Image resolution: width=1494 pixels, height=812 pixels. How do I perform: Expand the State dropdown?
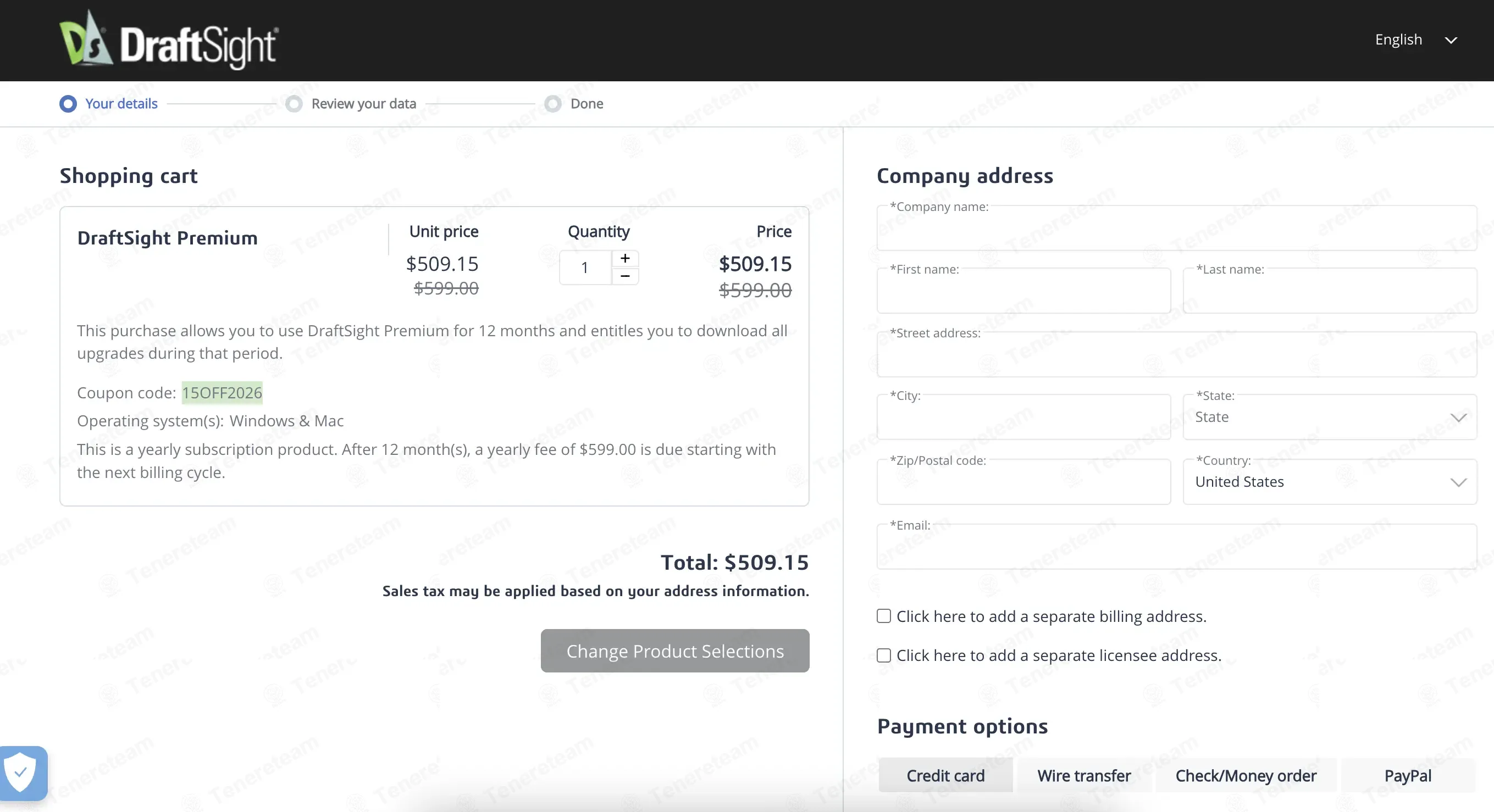tap(1330, 418)
